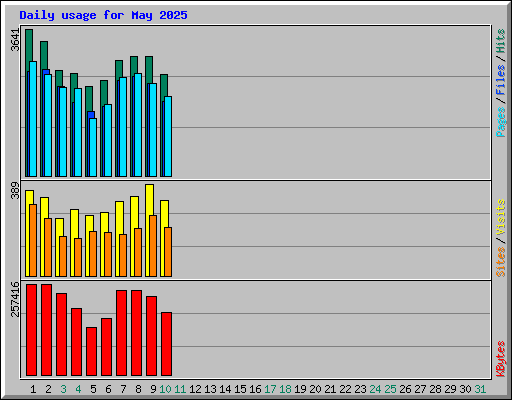The image size is (512, 400).
Task: Click day '30' on the x-axis
Action: point(465,389)
